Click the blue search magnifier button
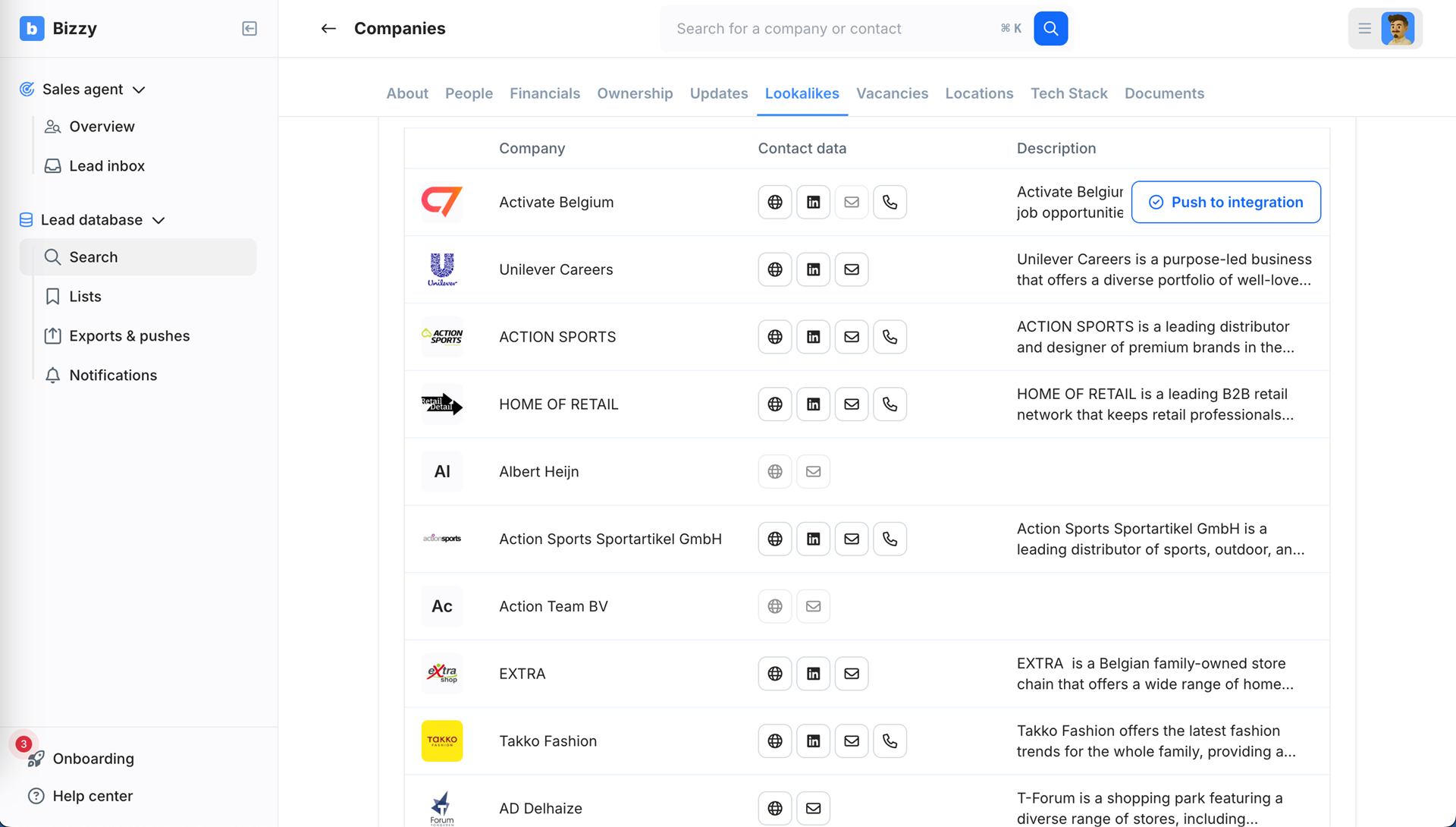 (x=1050, y=29)
